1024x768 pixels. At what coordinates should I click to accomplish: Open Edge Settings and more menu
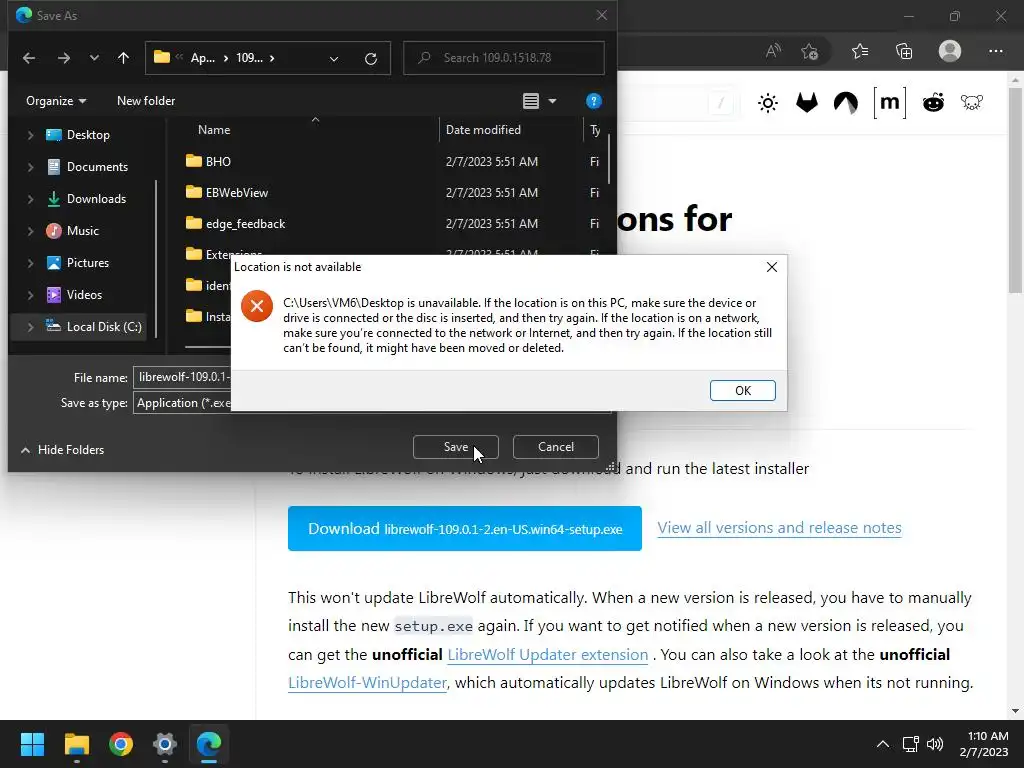995,51
